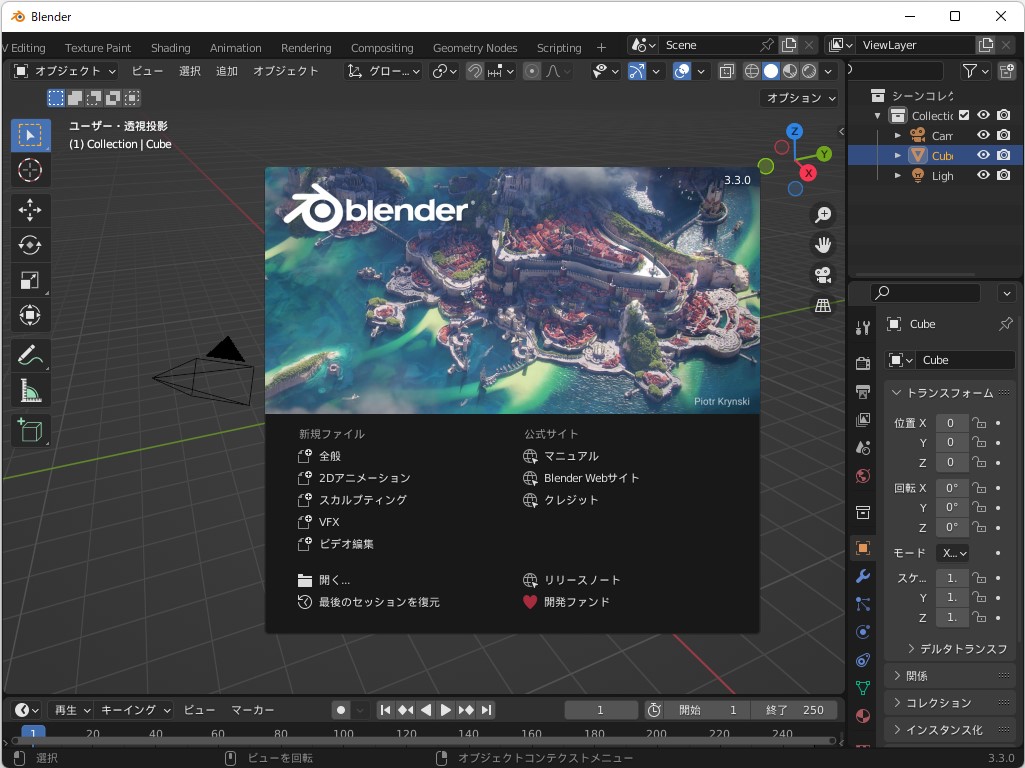Image resolution: width=1025 pixels, height=768 pixels.
Task: Select the Annotate tool
Action: click(x=30, y=353)
